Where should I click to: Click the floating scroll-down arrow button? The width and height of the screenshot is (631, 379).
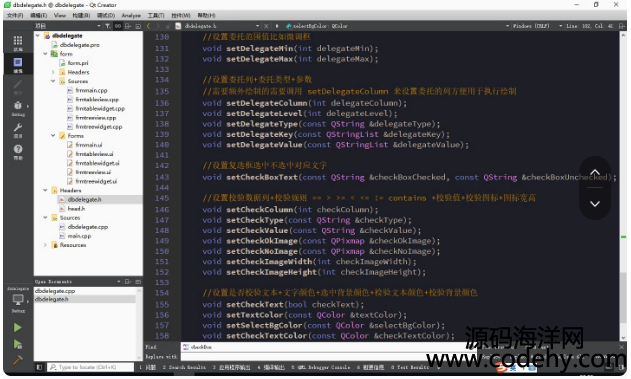click(595, 204)
